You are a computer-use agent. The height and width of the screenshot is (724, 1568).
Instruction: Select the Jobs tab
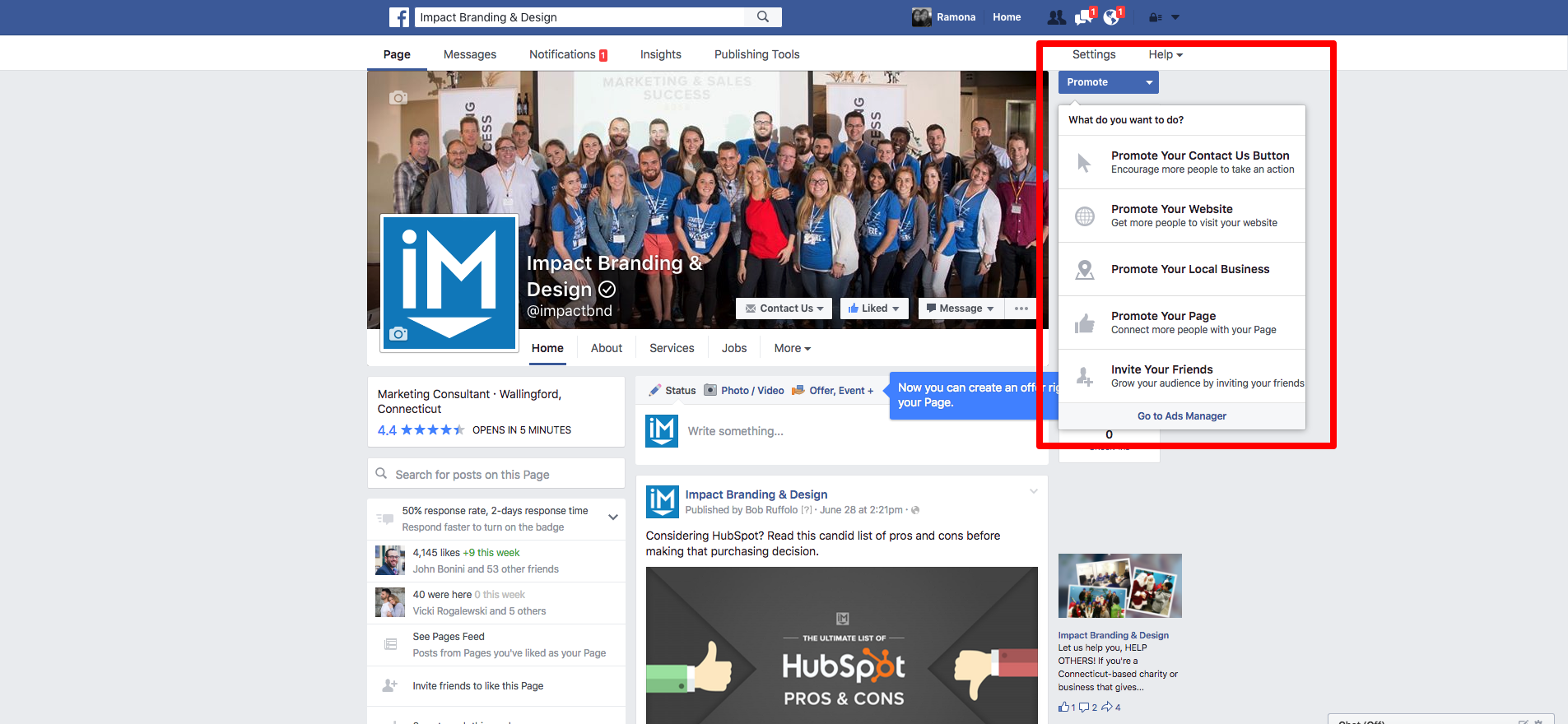pos(734,348)
